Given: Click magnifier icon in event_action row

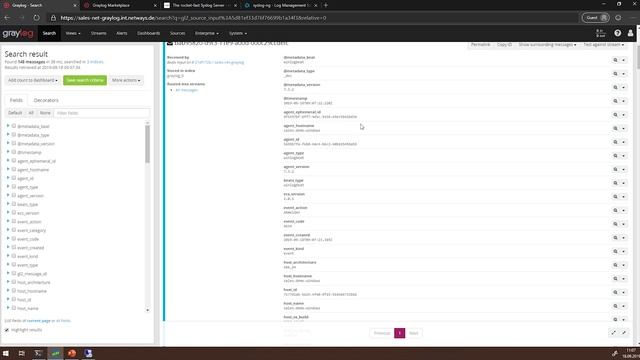Looking at the screenshot, I should click(615, 211).
